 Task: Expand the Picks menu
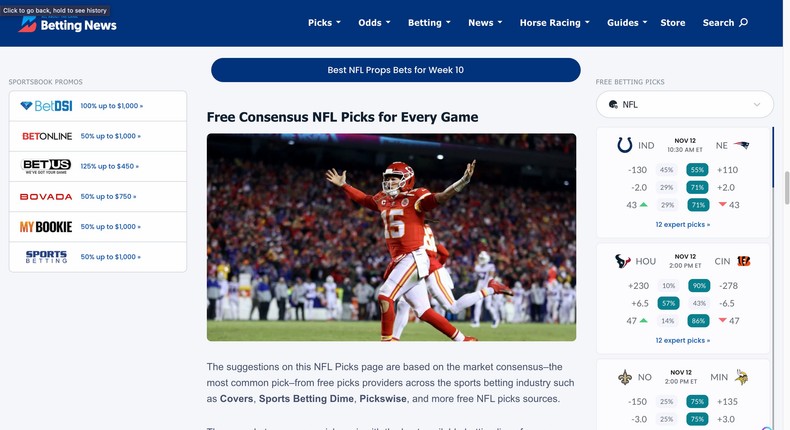324,23
